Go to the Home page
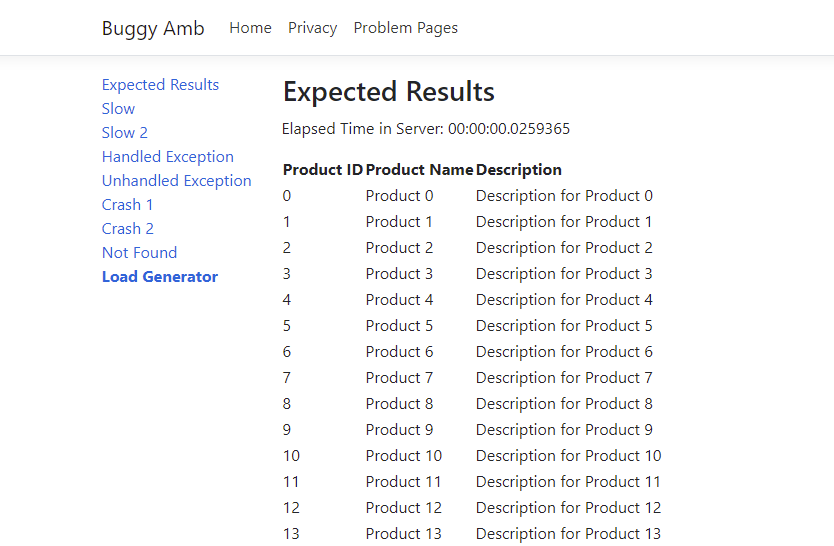 [x=250, y=28]
